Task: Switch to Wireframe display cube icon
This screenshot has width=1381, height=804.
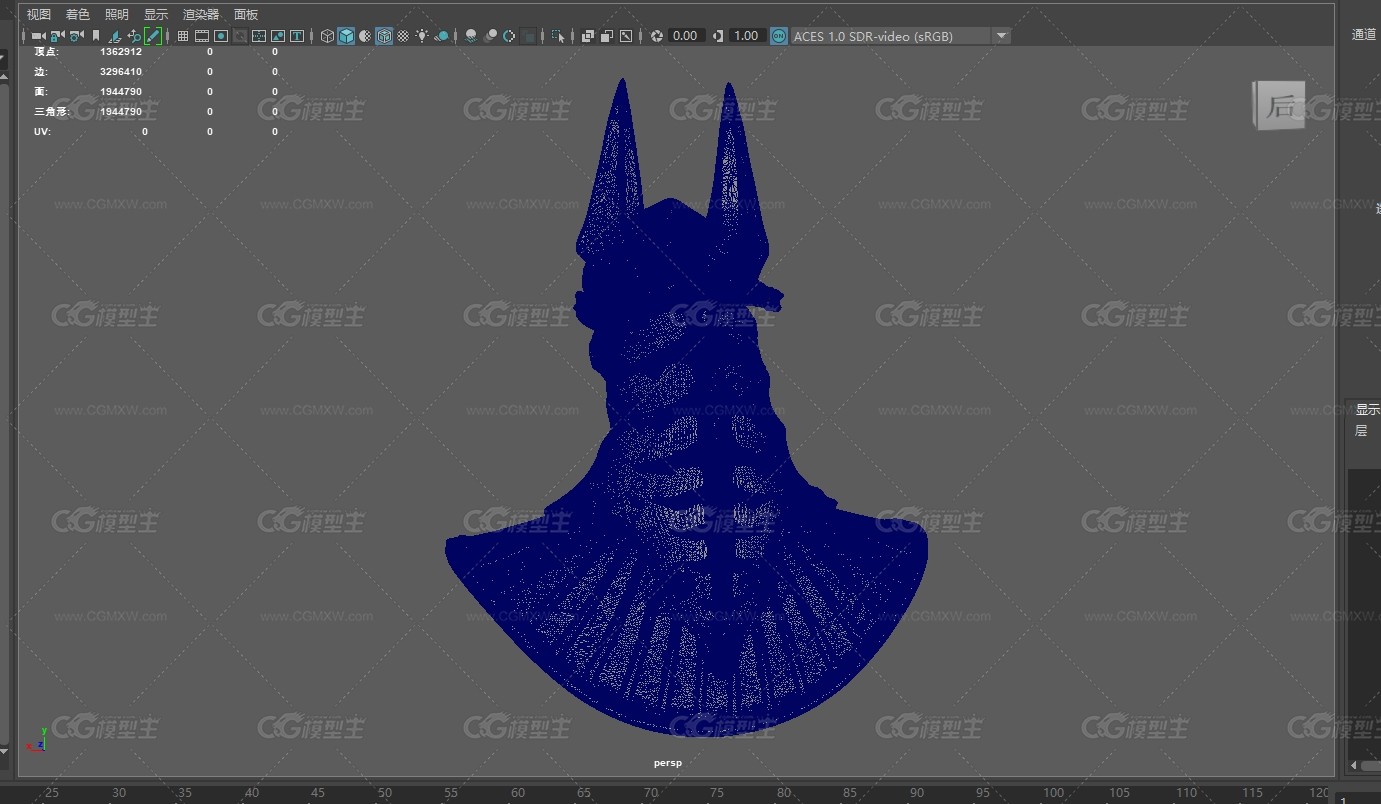Action: [x=327, y=36]
